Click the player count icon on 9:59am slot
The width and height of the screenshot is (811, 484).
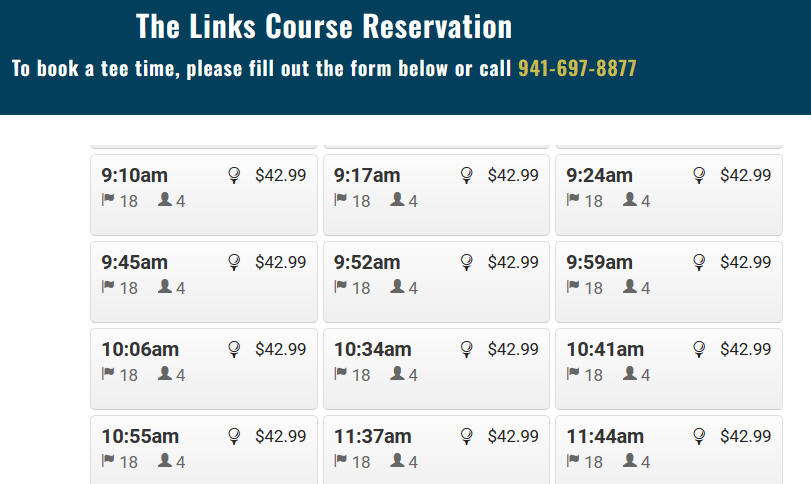(629, 286)
